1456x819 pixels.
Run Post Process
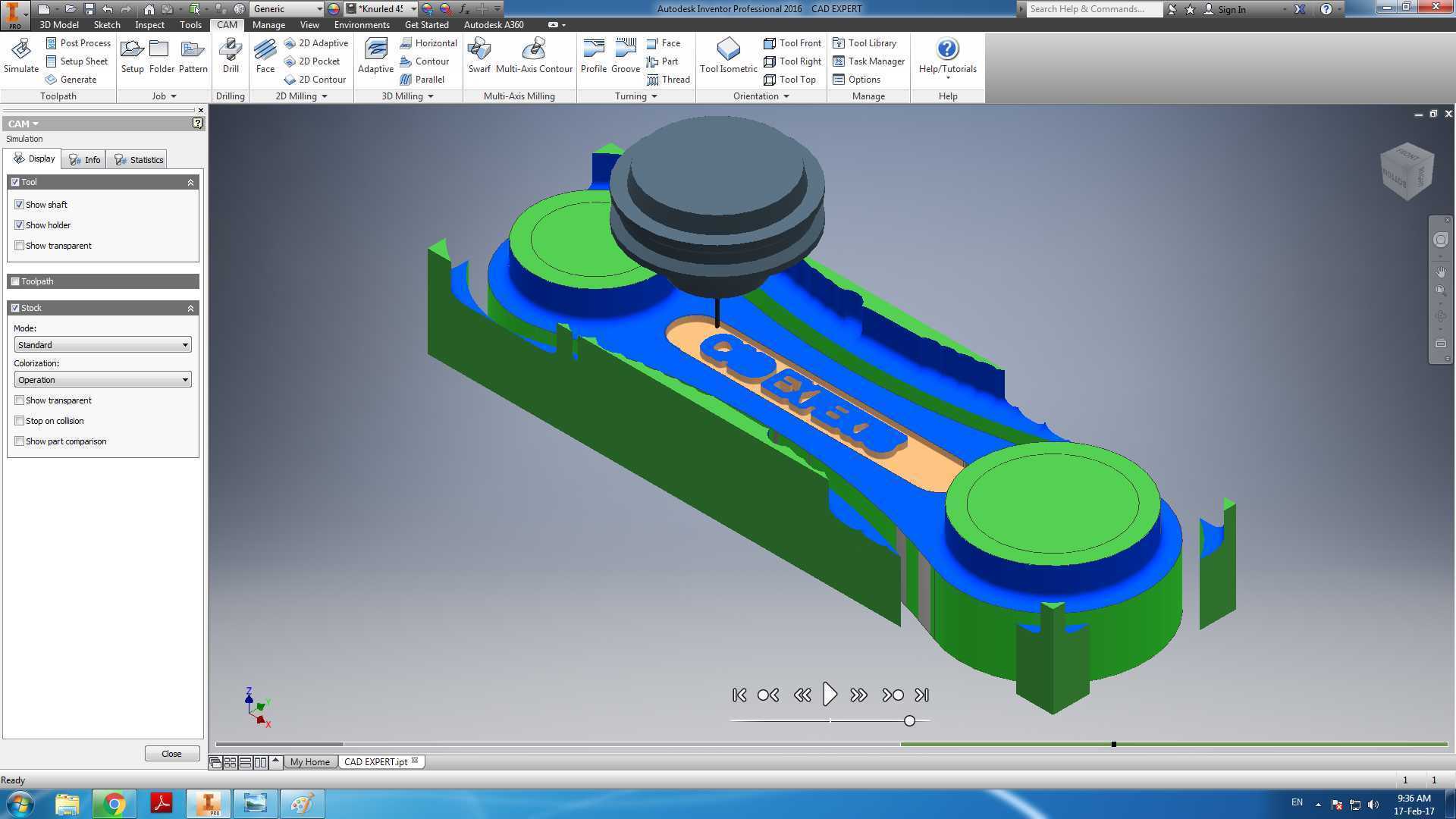coord(78,43)
